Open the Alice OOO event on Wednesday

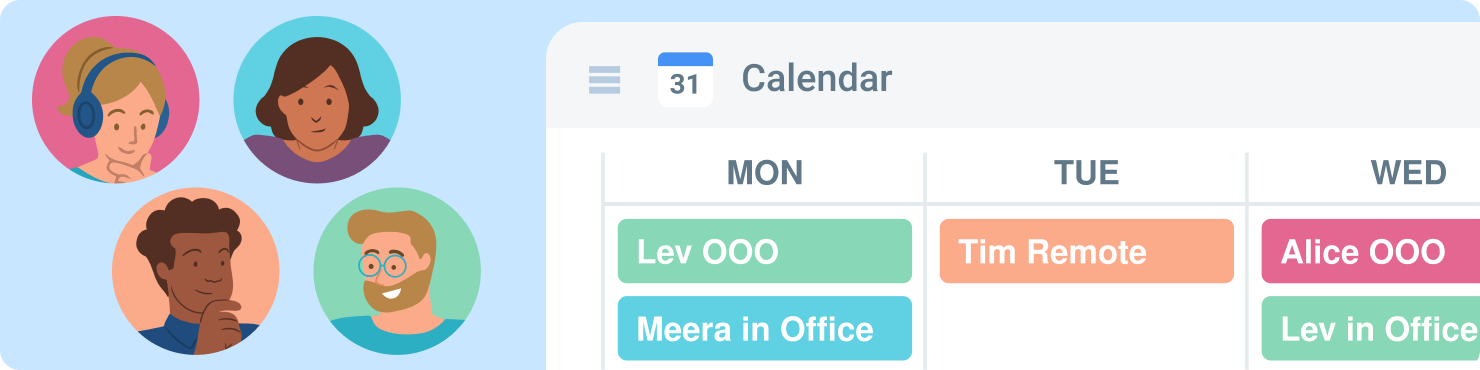pyautogui.click(x=1371, y=251)
